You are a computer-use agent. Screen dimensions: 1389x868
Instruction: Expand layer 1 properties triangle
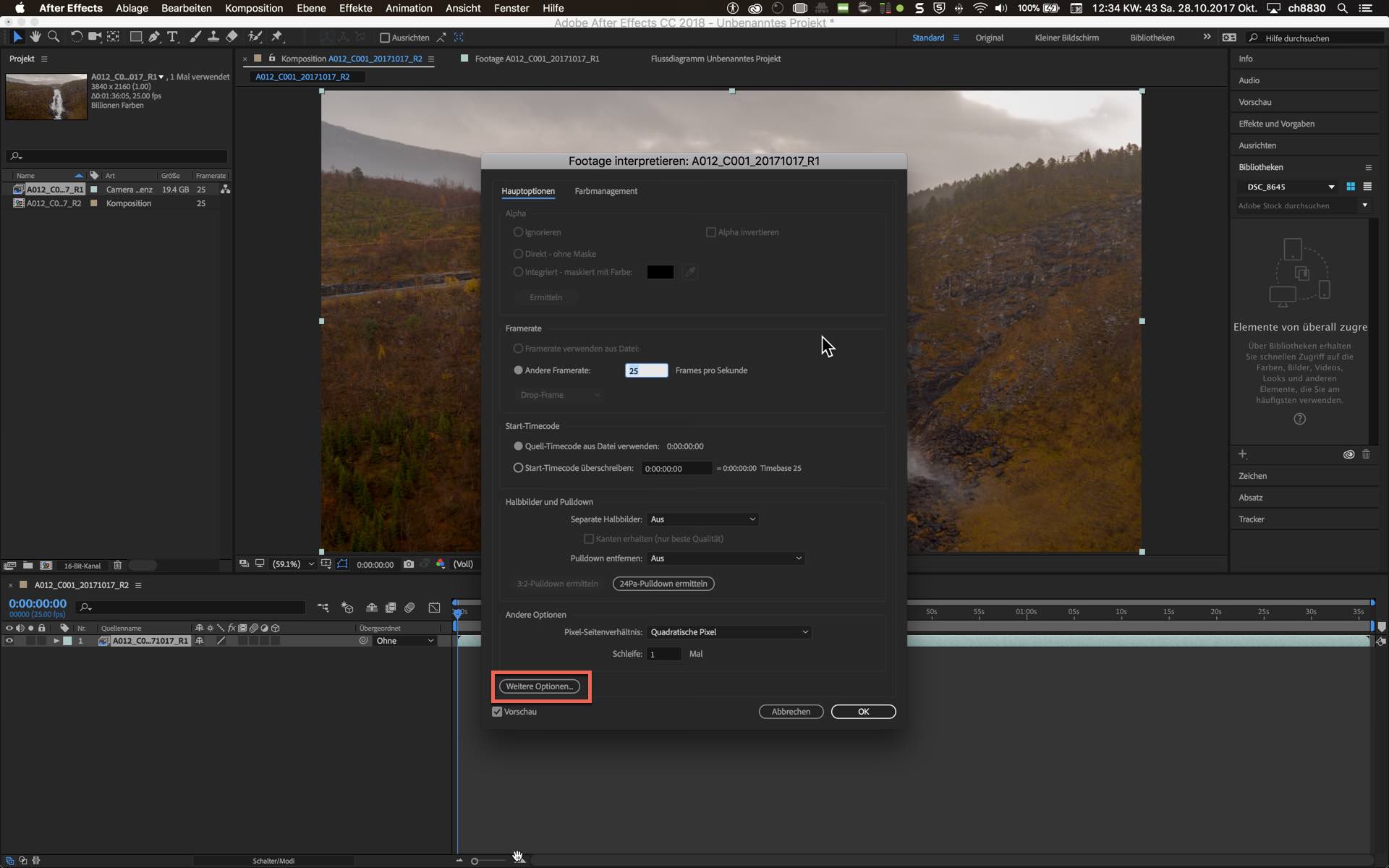point(56,641)
